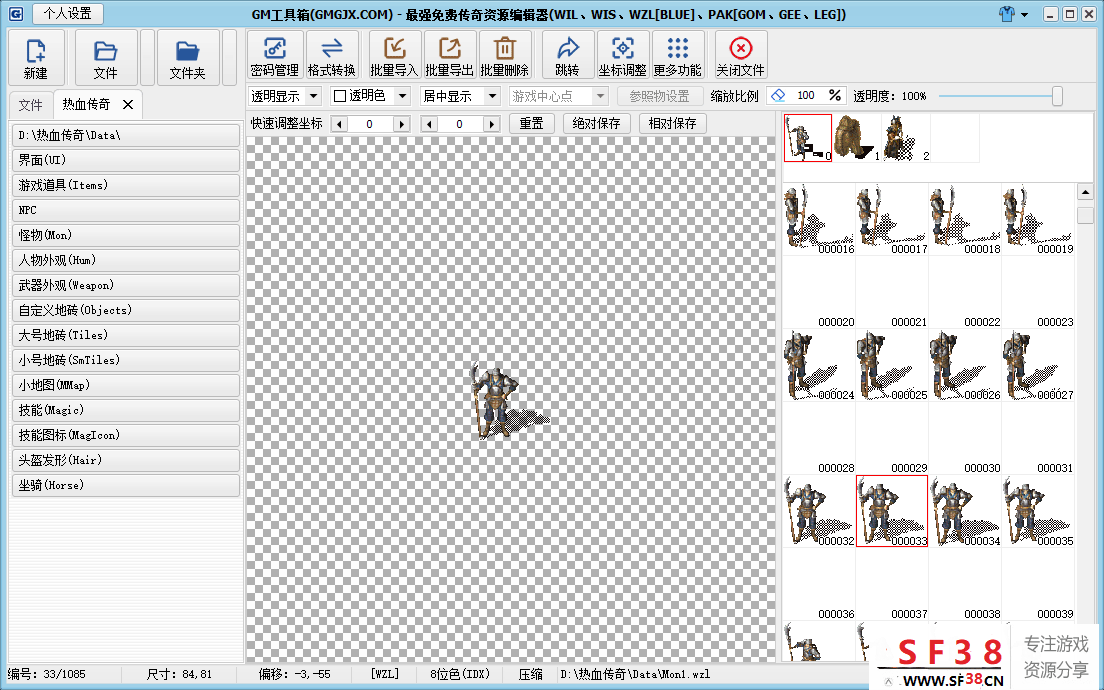
Task: Expand the 透明色 color dropdown arrow
Action: click(402, 96)
